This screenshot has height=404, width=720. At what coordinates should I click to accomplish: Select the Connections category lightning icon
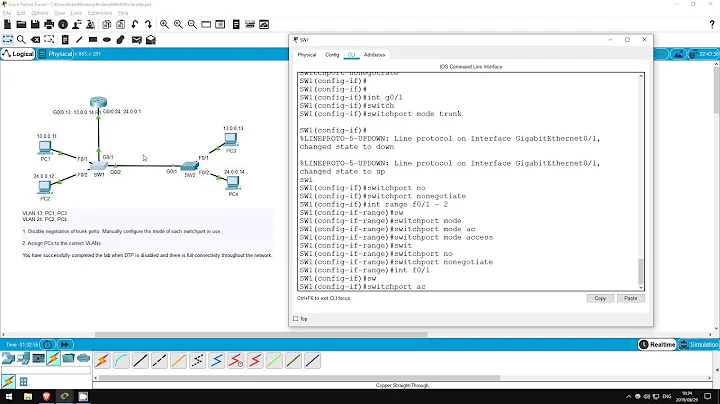point(53,358)
